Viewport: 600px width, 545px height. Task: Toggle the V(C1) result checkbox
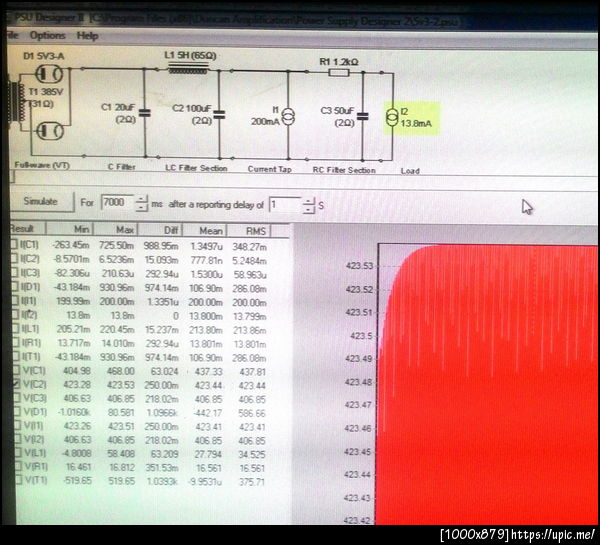pos(16,370)
